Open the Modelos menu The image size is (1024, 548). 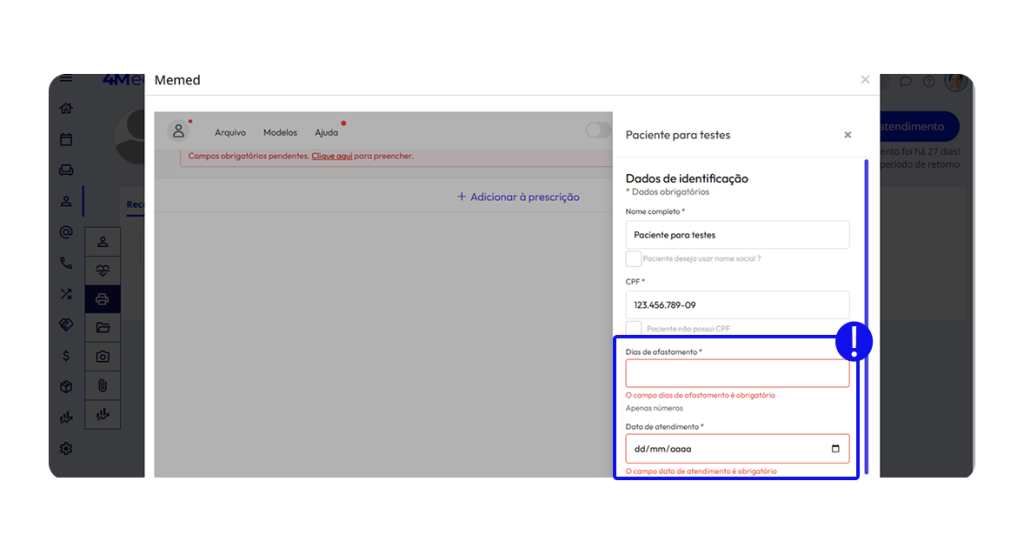click(280, 133)
